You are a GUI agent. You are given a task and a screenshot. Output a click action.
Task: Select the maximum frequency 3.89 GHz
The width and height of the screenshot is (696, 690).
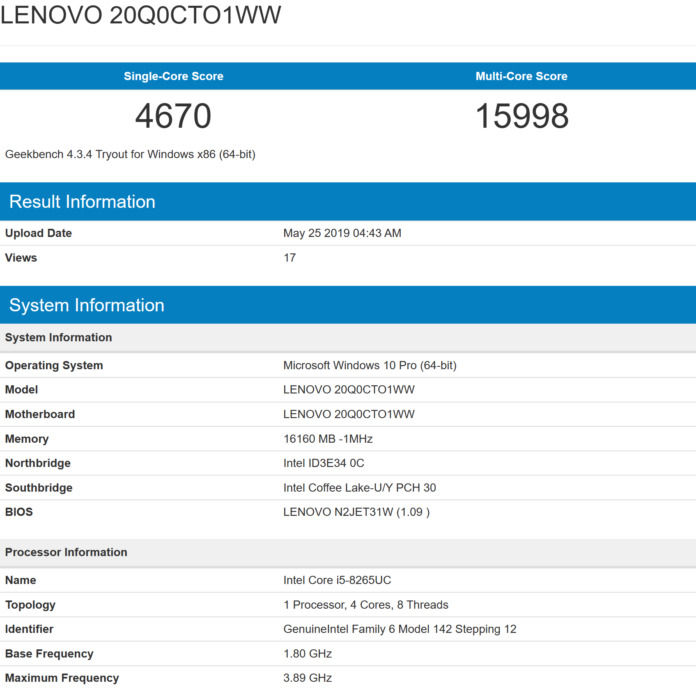(x=308, y=678)
